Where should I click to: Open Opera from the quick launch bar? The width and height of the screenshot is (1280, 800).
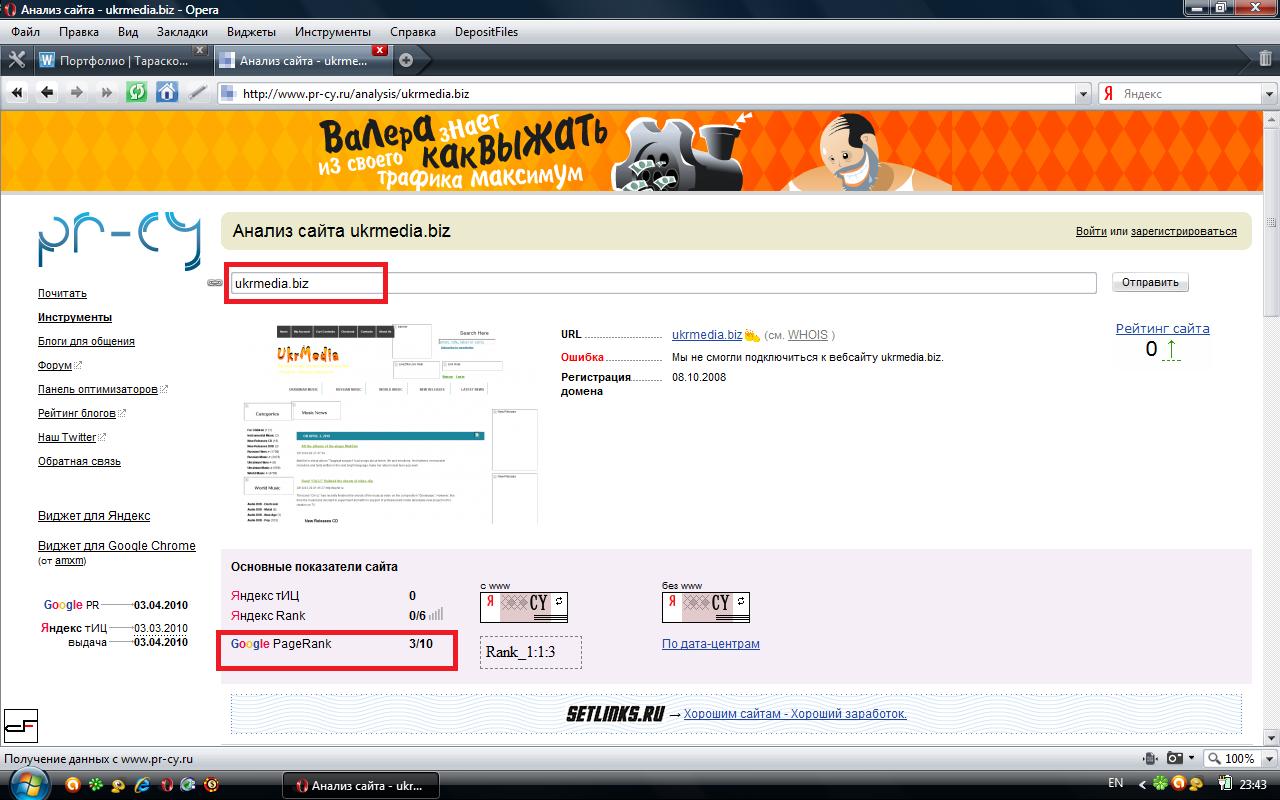pyautogui.click(x=165, y=785)
